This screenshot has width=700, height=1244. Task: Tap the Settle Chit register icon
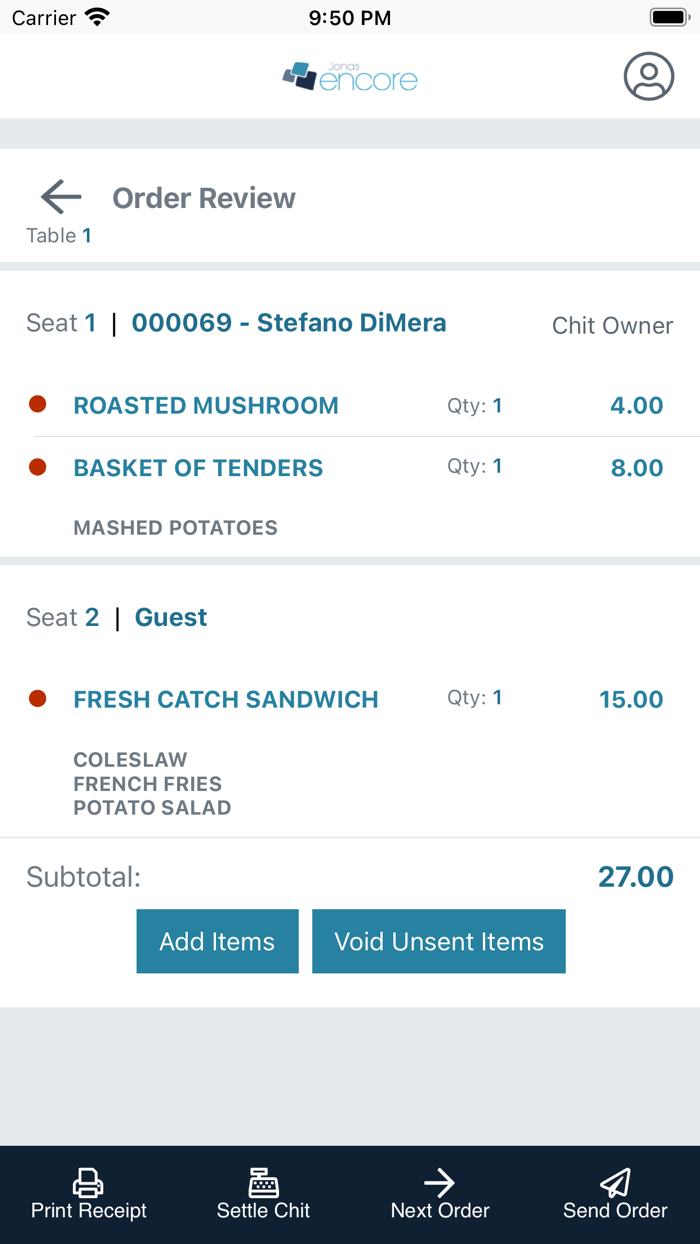coord(263,1183)
